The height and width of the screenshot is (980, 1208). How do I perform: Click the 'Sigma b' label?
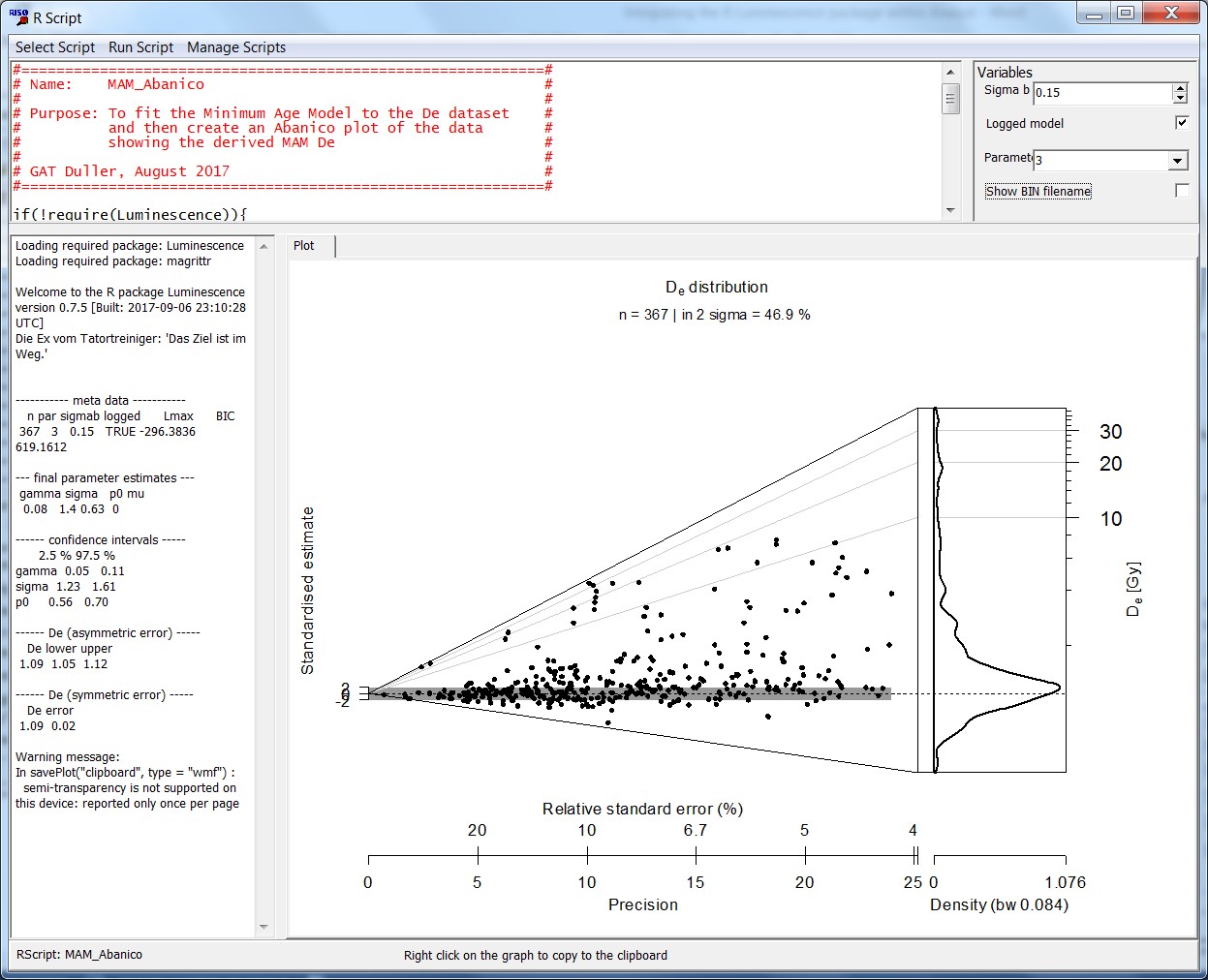1007,90
